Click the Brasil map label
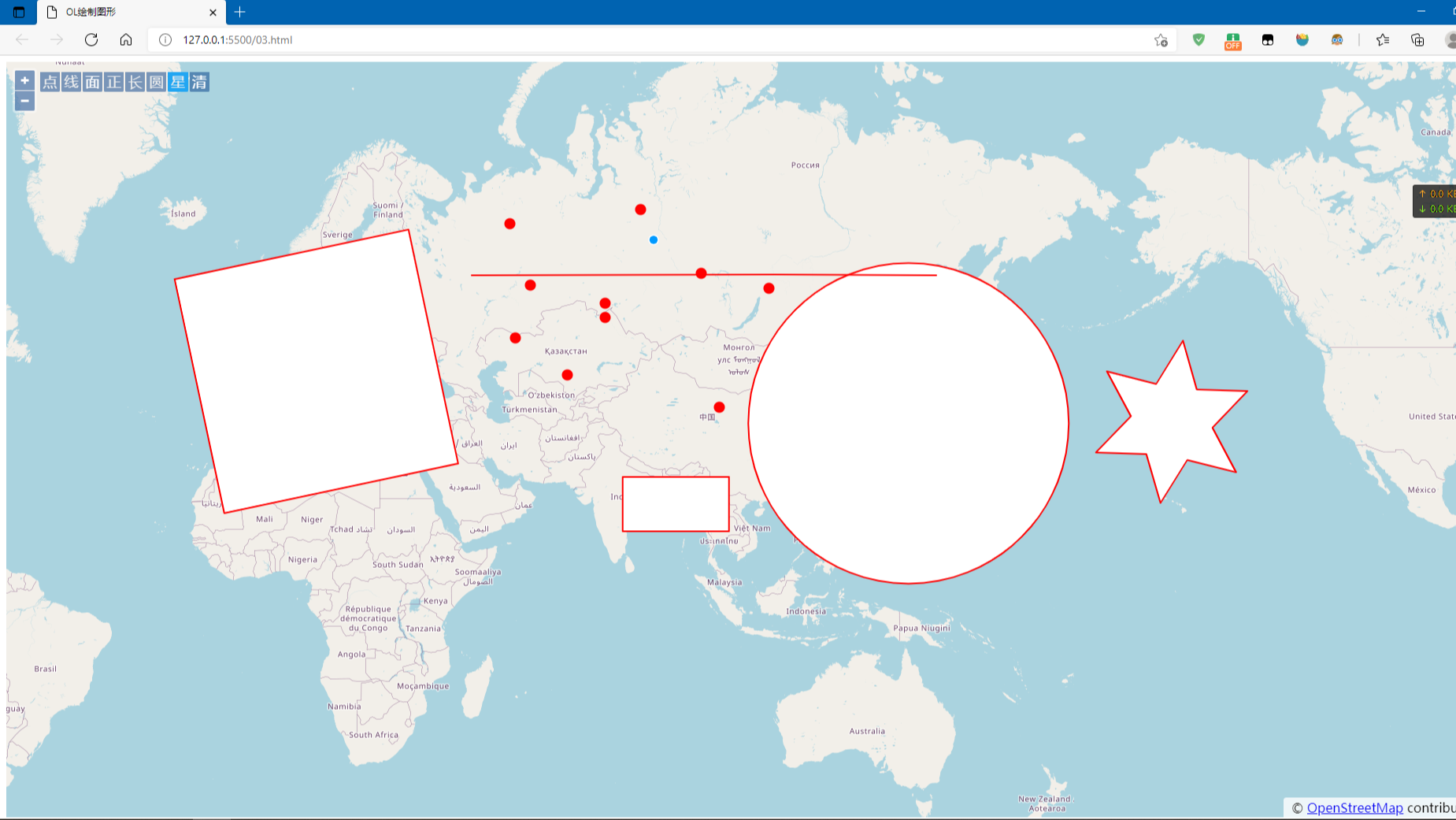Image resolution: width=1456 pixels, height=820 pixels. 45,669
